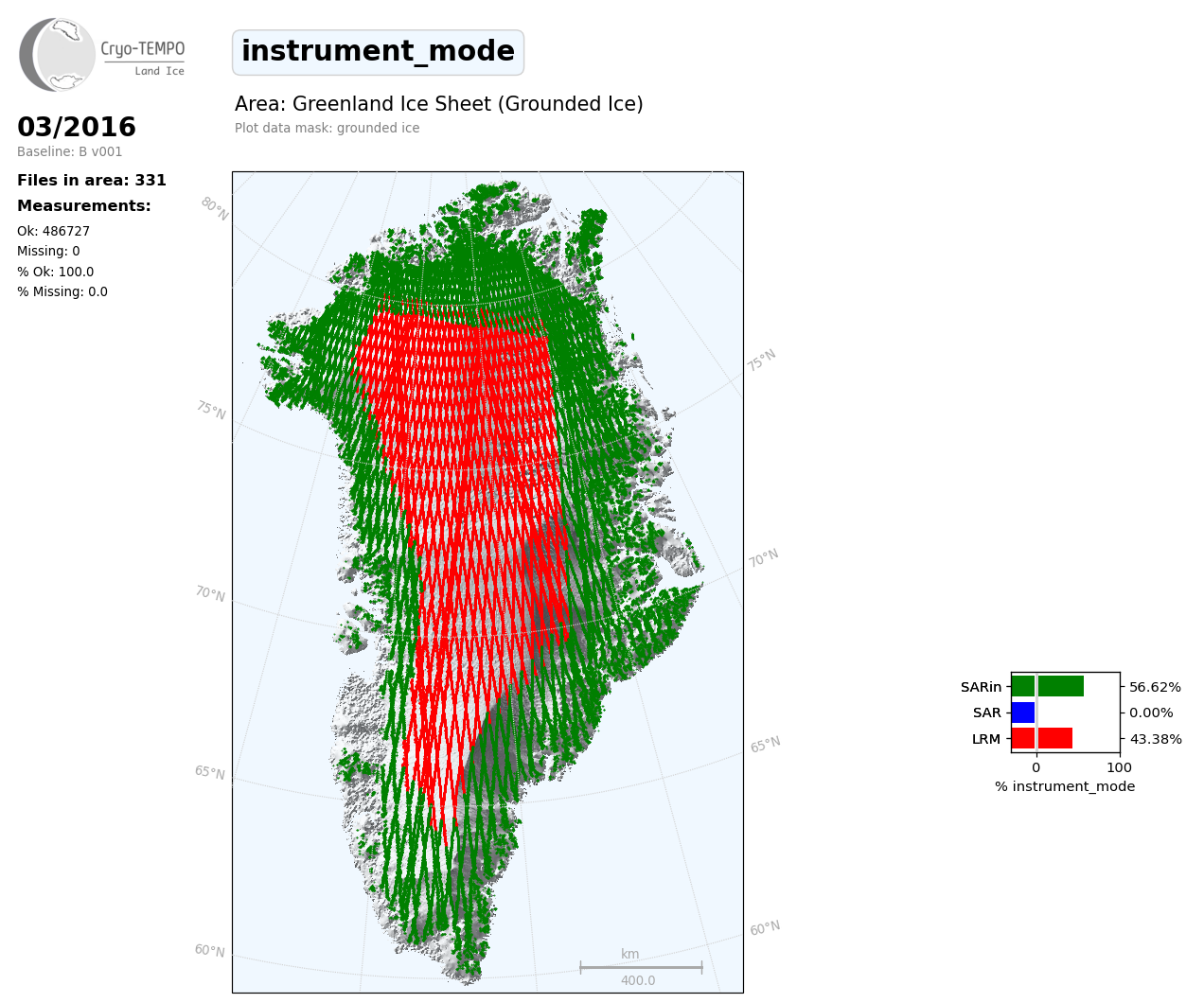Click the 400.0 km scale bar
Screen dimensions: 1204x1003
pos(641,967)
